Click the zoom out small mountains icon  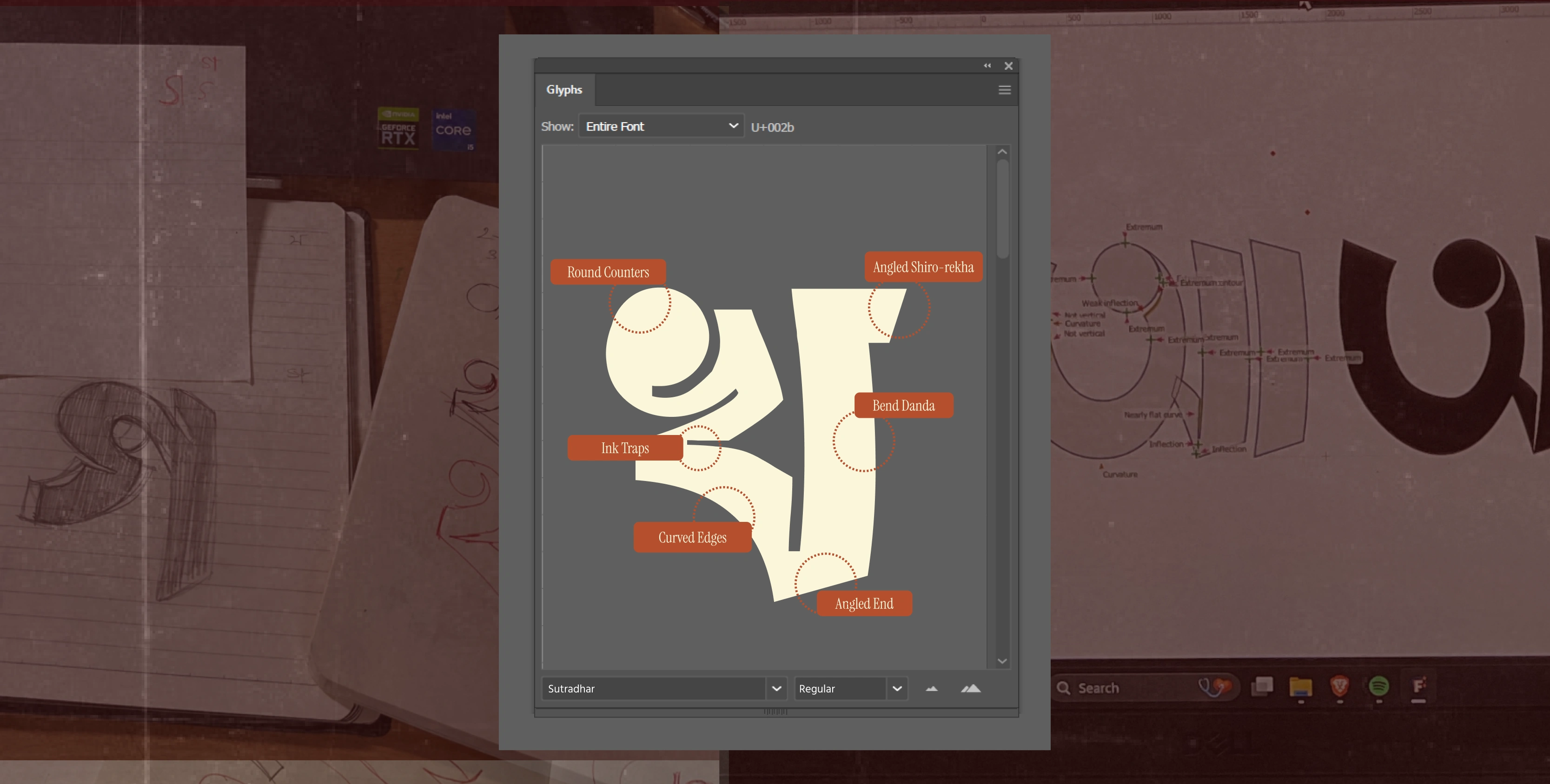[932, 688]
